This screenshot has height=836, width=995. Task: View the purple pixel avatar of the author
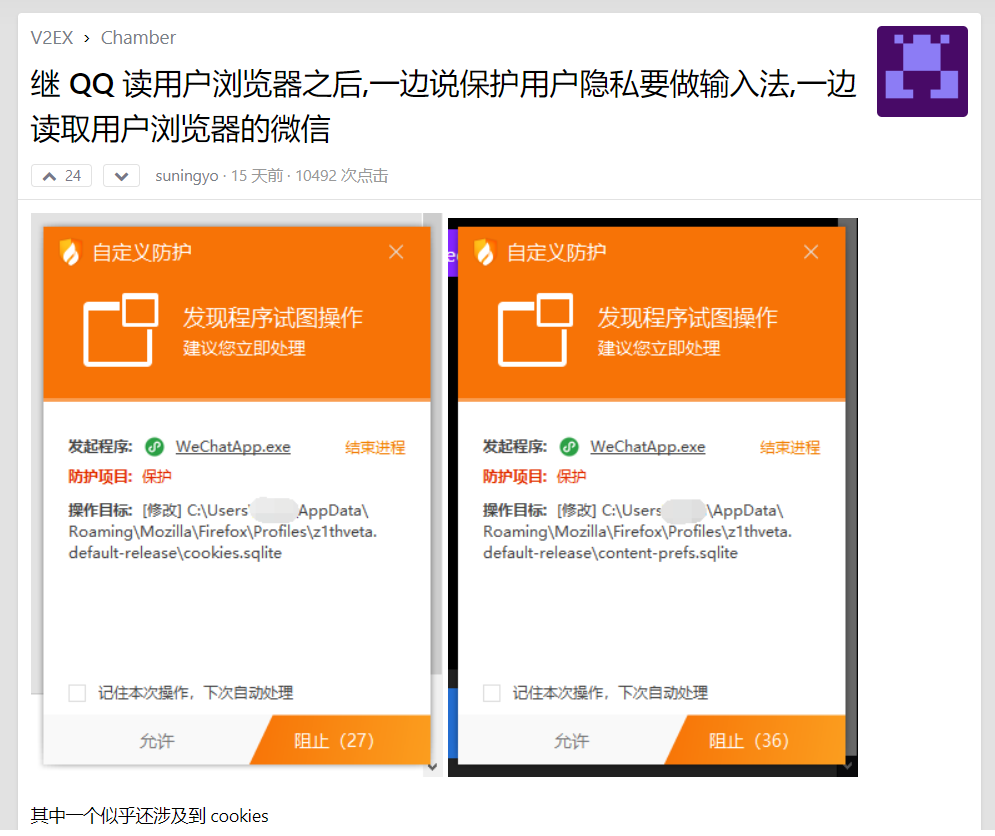922,71
